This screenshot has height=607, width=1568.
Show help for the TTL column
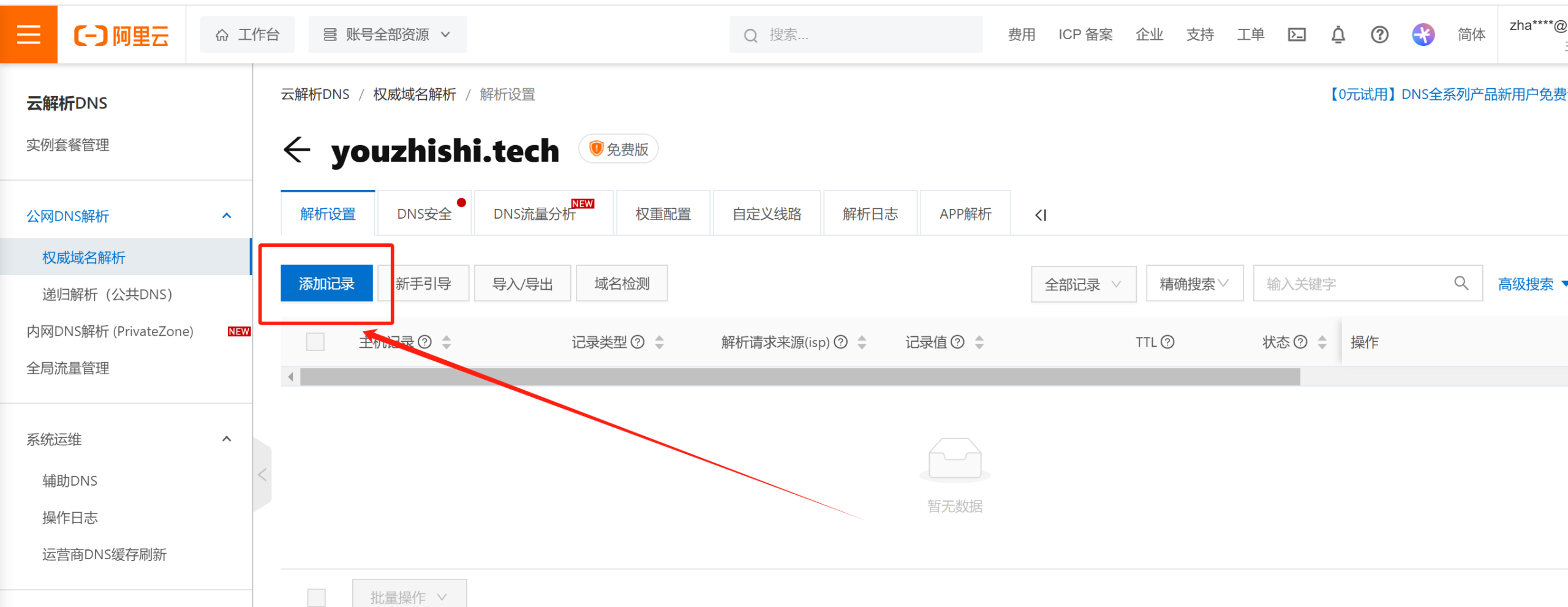pos(1167,342)
